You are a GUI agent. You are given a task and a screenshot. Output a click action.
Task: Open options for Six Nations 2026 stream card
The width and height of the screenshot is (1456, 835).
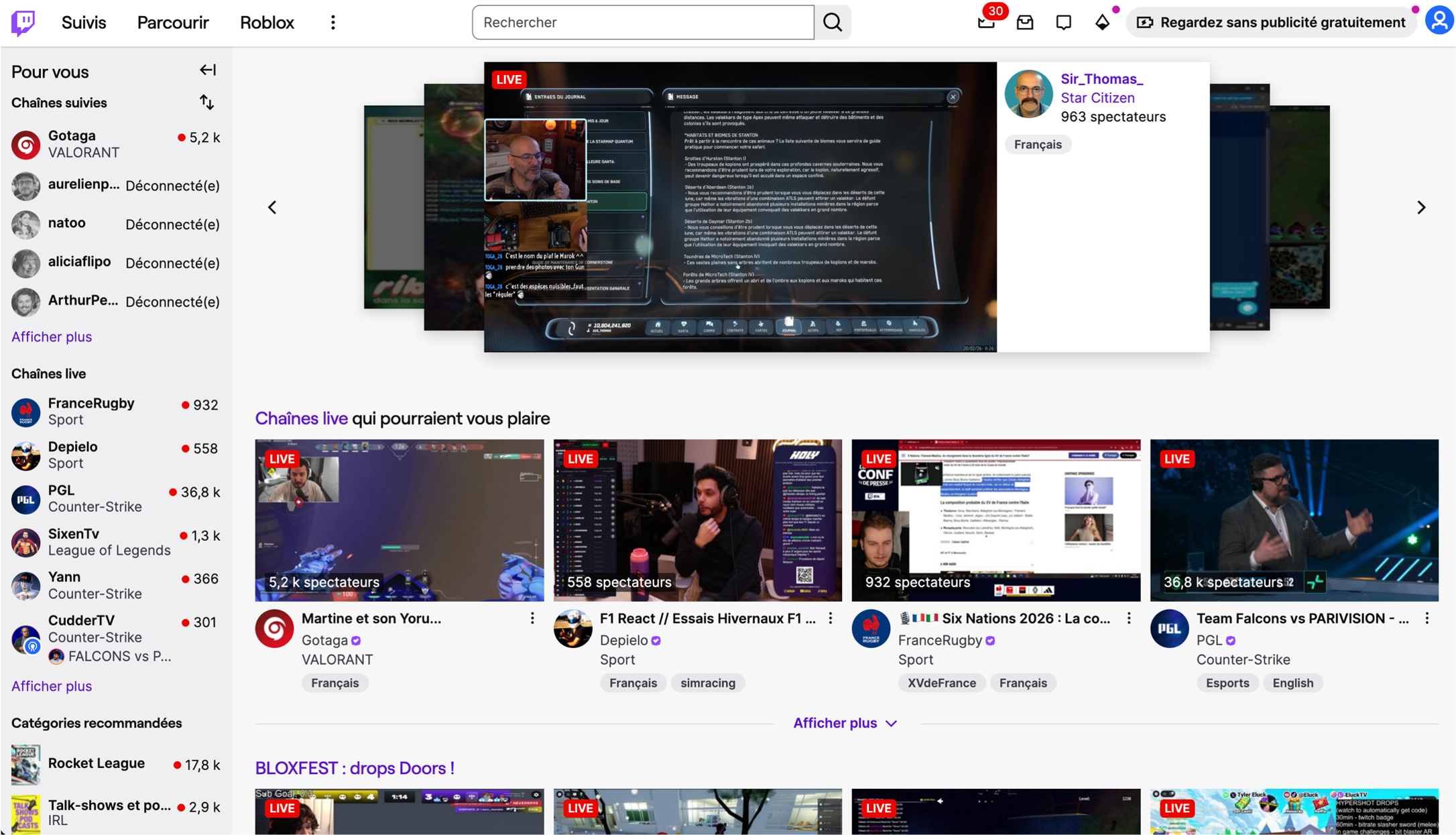(x=1129, y=618)
